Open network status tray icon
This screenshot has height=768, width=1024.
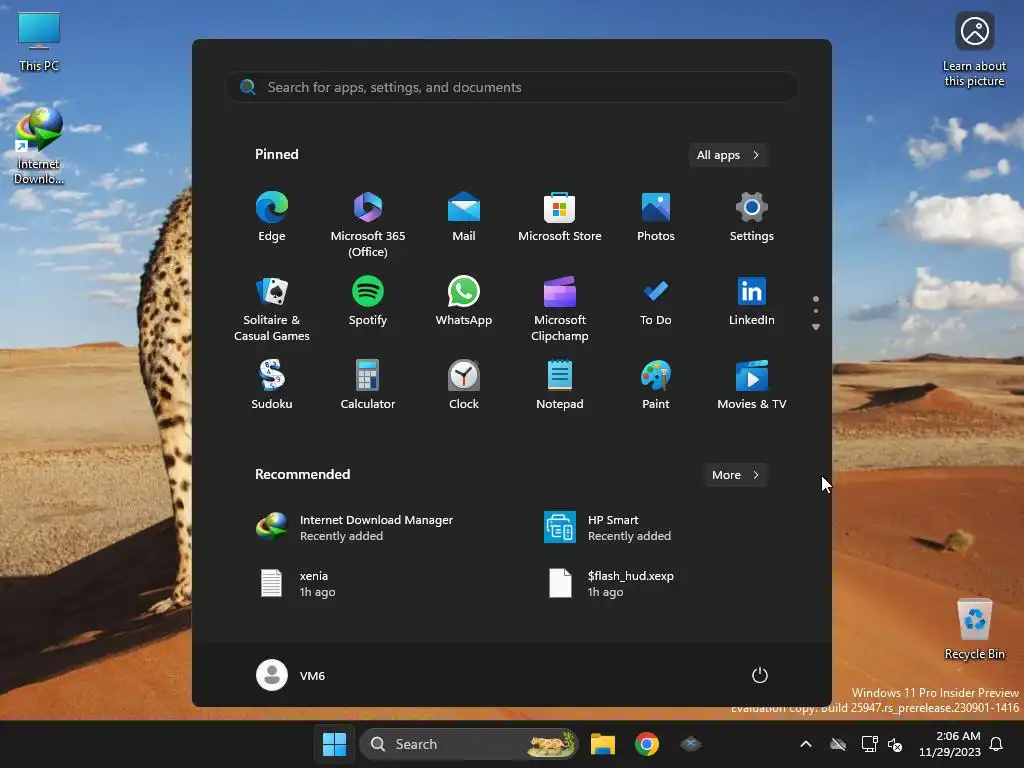pyautogui.click(x=869, y=744)
